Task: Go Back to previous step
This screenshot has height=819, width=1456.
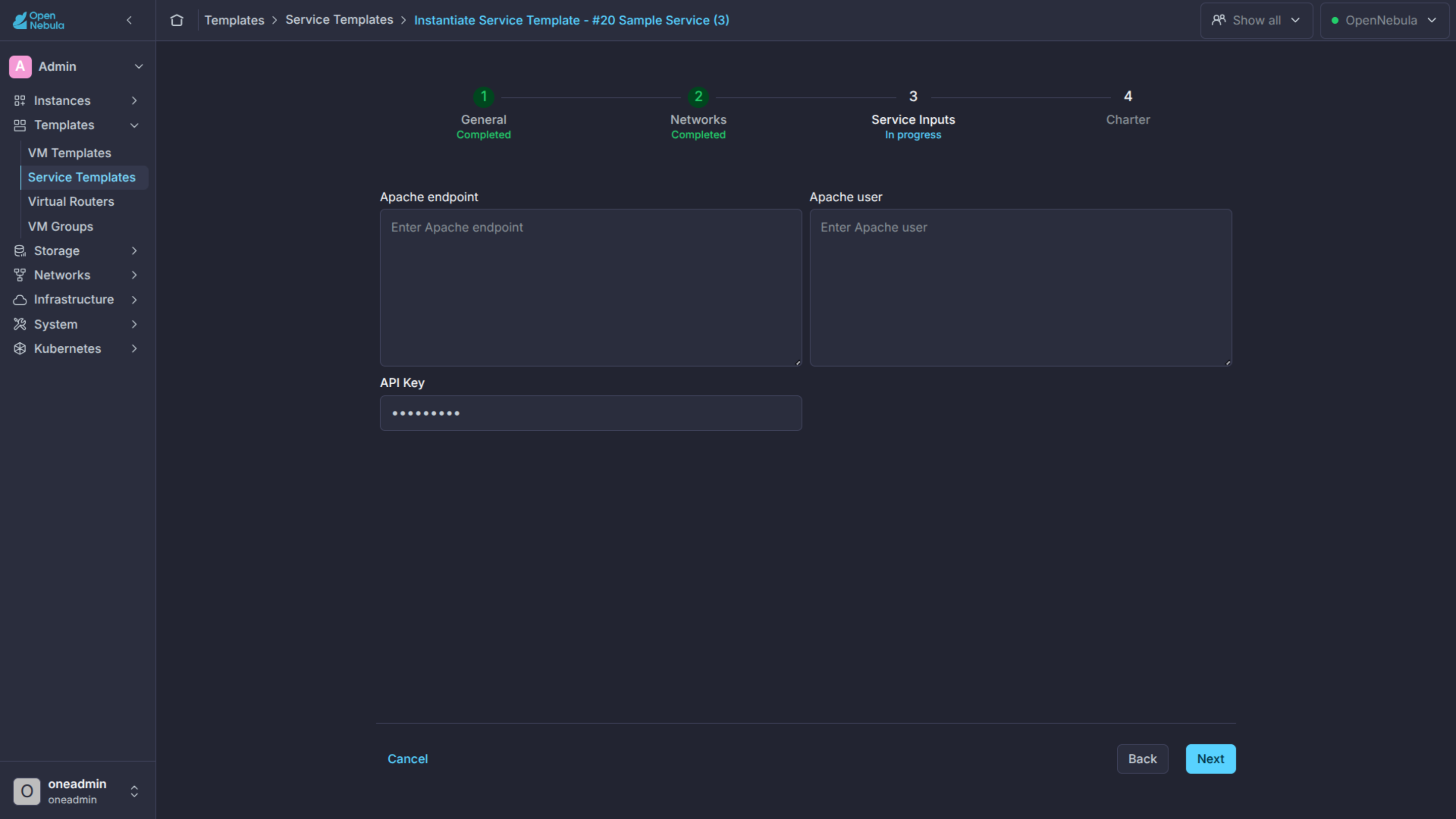Action: (1143, 759)
